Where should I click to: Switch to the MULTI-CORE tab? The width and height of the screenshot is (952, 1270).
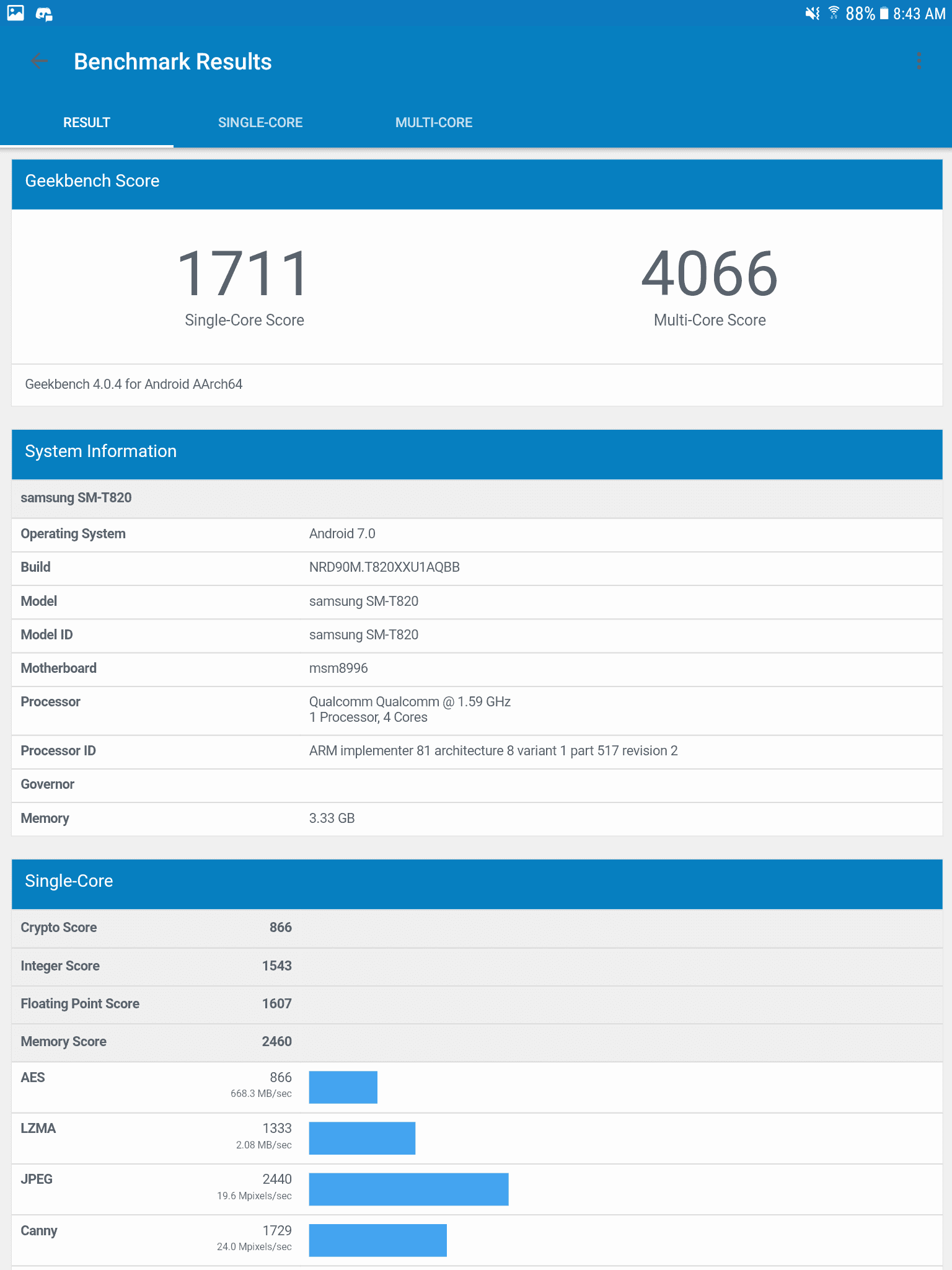434,123
